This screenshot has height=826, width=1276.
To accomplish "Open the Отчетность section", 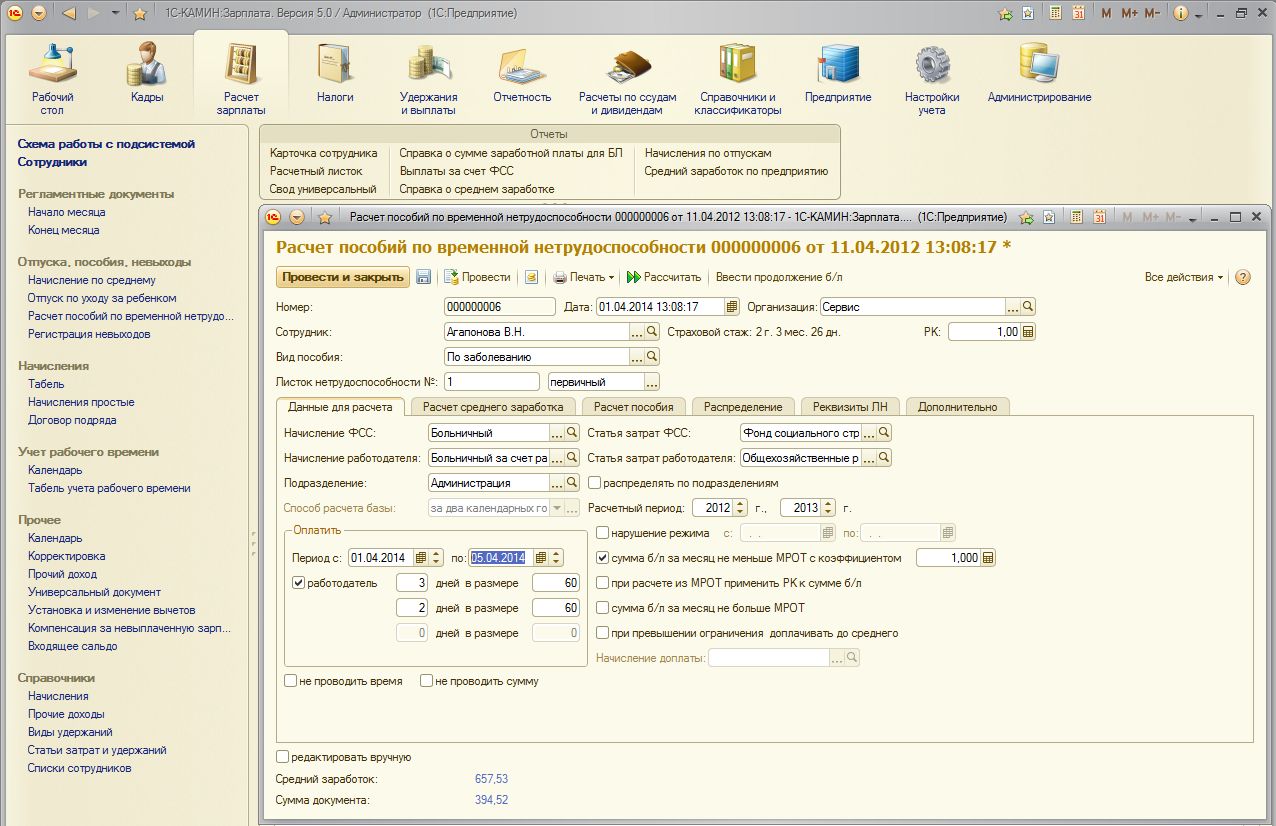I will pyautogui.click(x=522, y=74).
